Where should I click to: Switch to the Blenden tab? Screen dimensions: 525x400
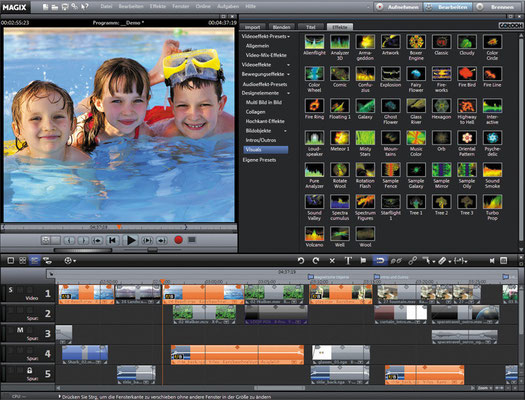coord(282,27)
